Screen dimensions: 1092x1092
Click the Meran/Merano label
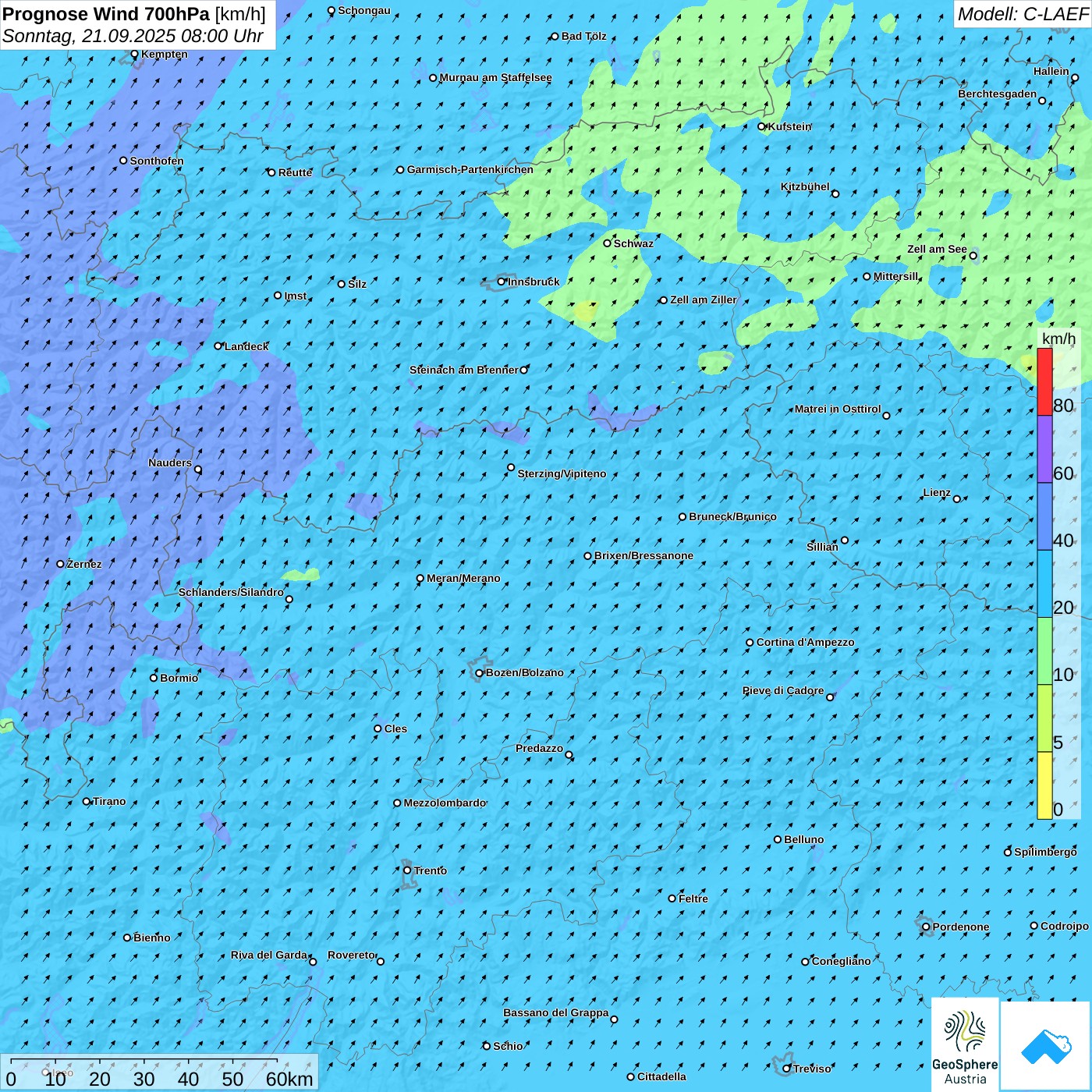pos(463,578)
